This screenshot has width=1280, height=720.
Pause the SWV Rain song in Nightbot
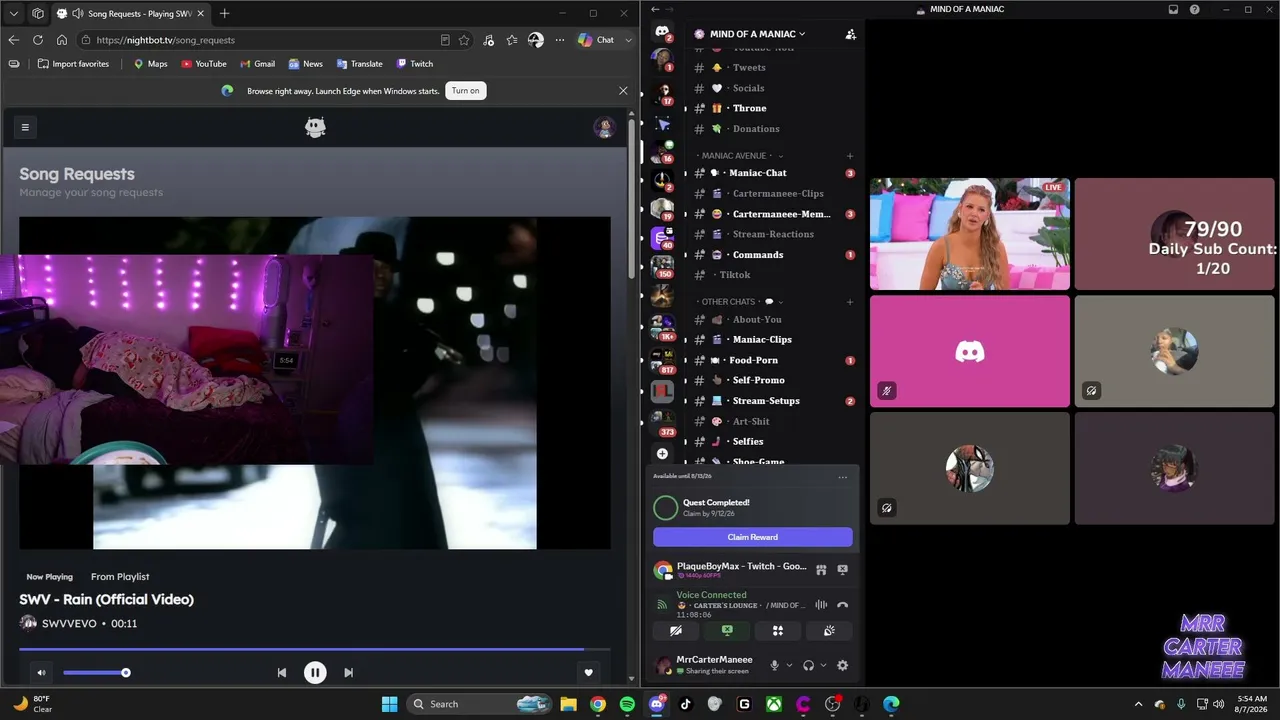[x=315, y=673]
